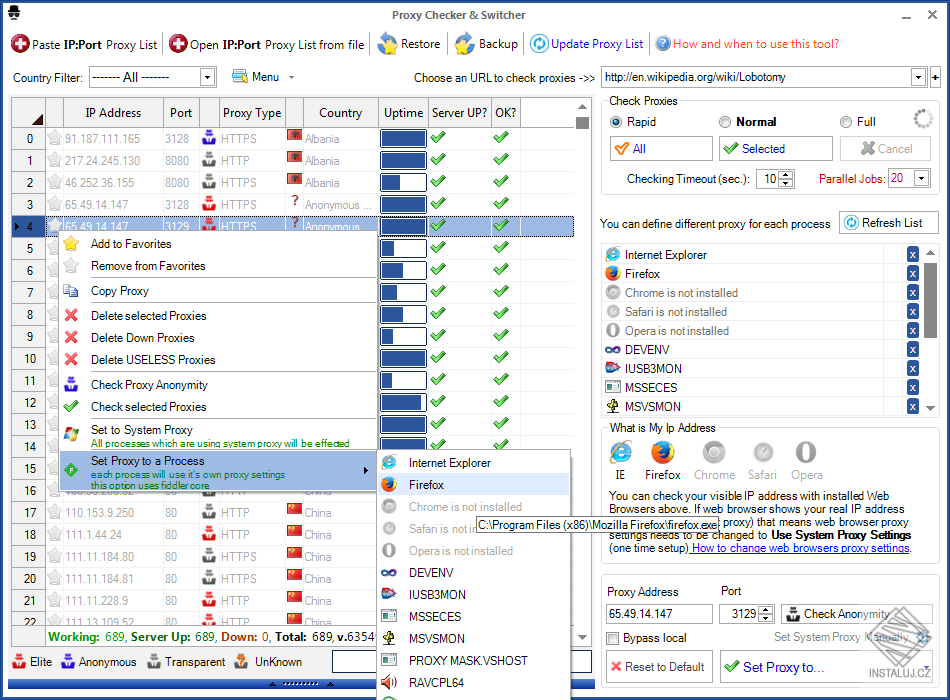Choose Delete USELESS Proxies from context menu
The image size is (950, 700).
pos(153,359)
